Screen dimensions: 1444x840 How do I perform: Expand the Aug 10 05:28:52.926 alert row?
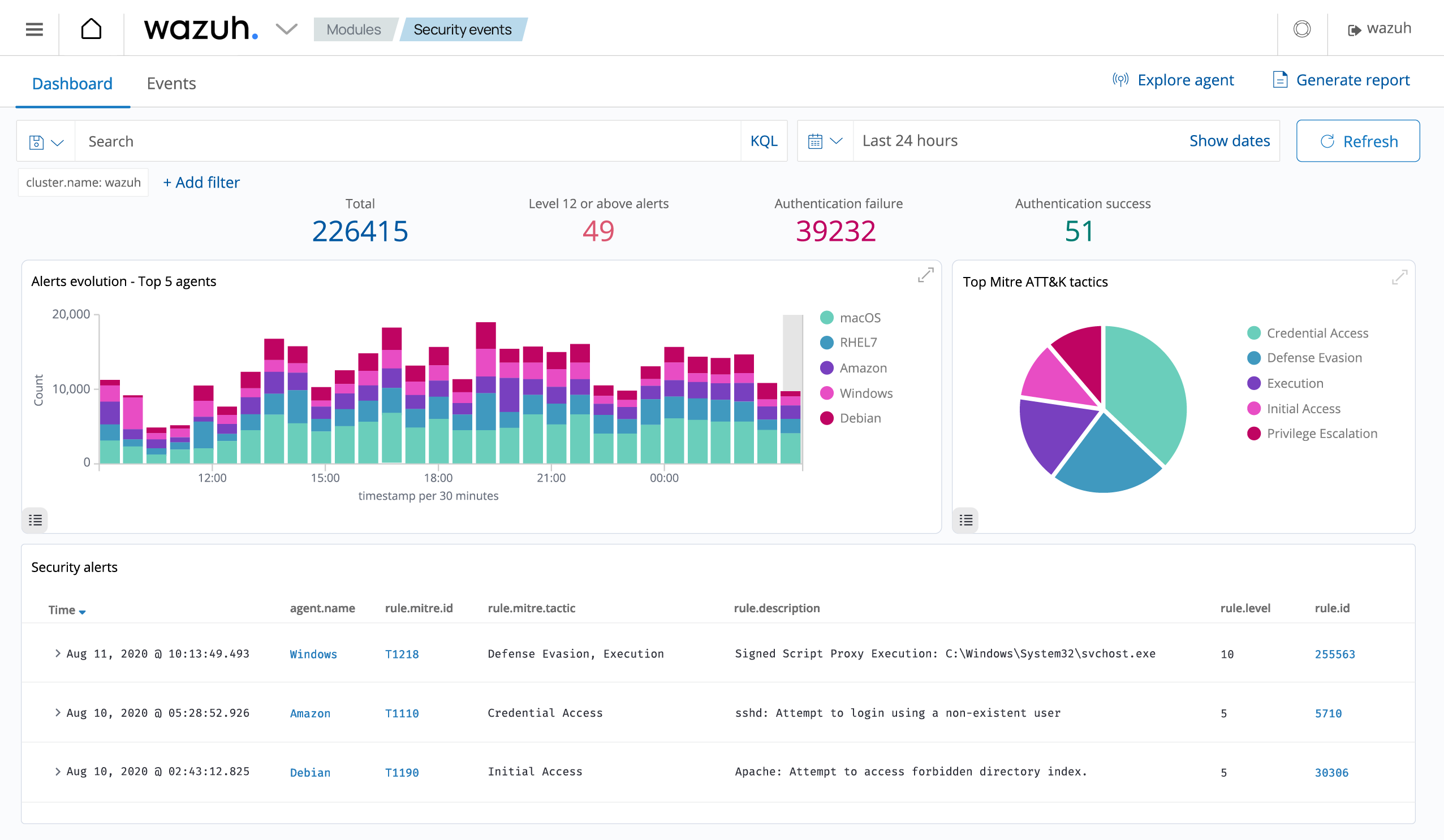pos(57,713)
